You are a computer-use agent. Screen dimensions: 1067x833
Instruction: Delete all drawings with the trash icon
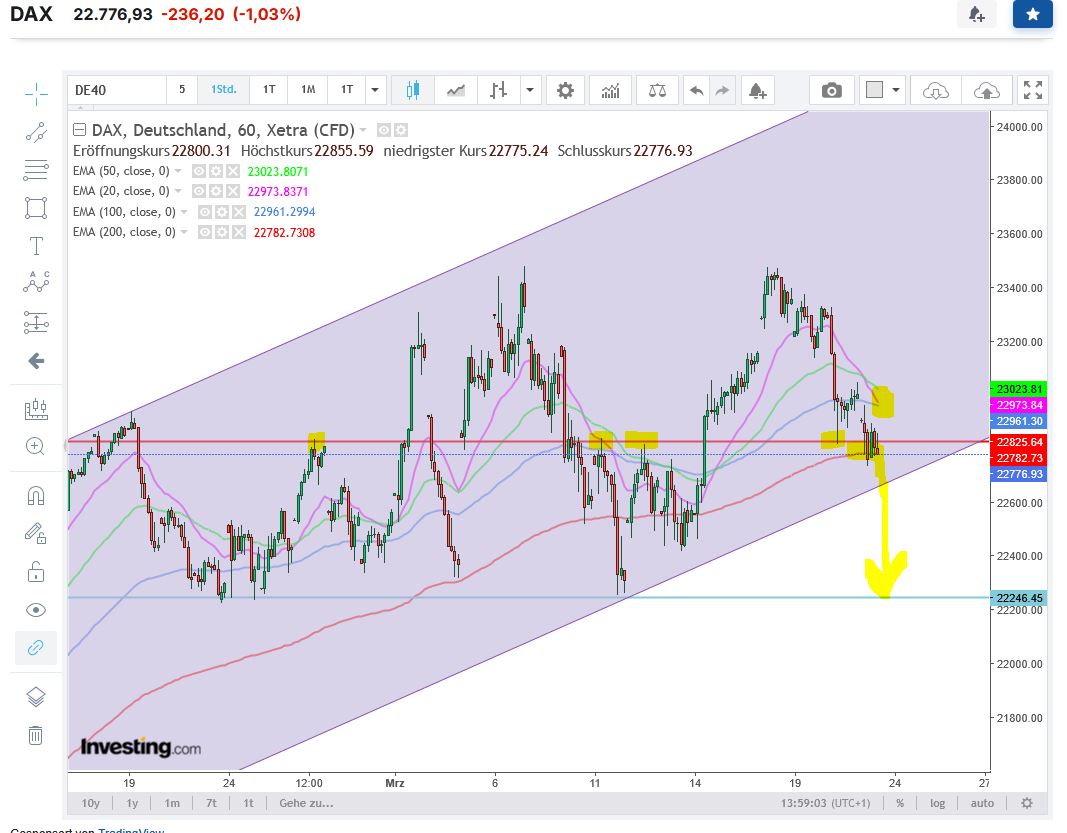(36, 735)
